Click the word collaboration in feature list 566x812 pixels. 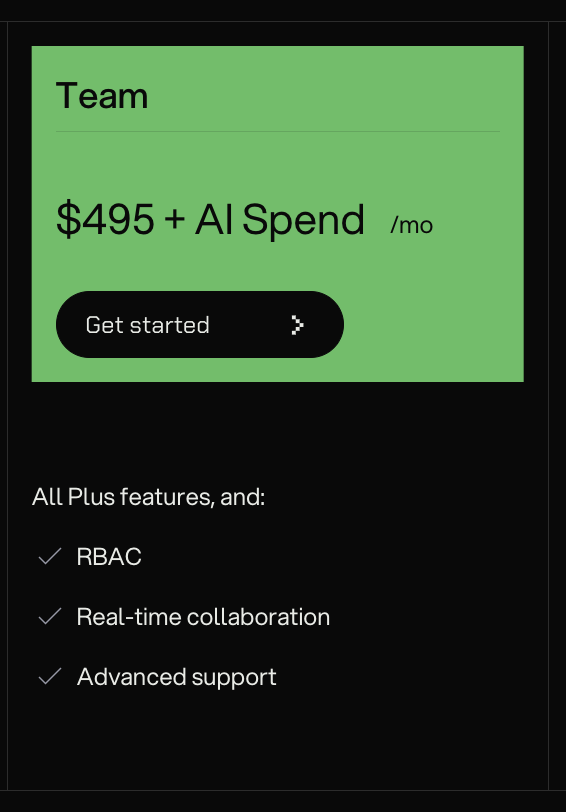(258, 617)
